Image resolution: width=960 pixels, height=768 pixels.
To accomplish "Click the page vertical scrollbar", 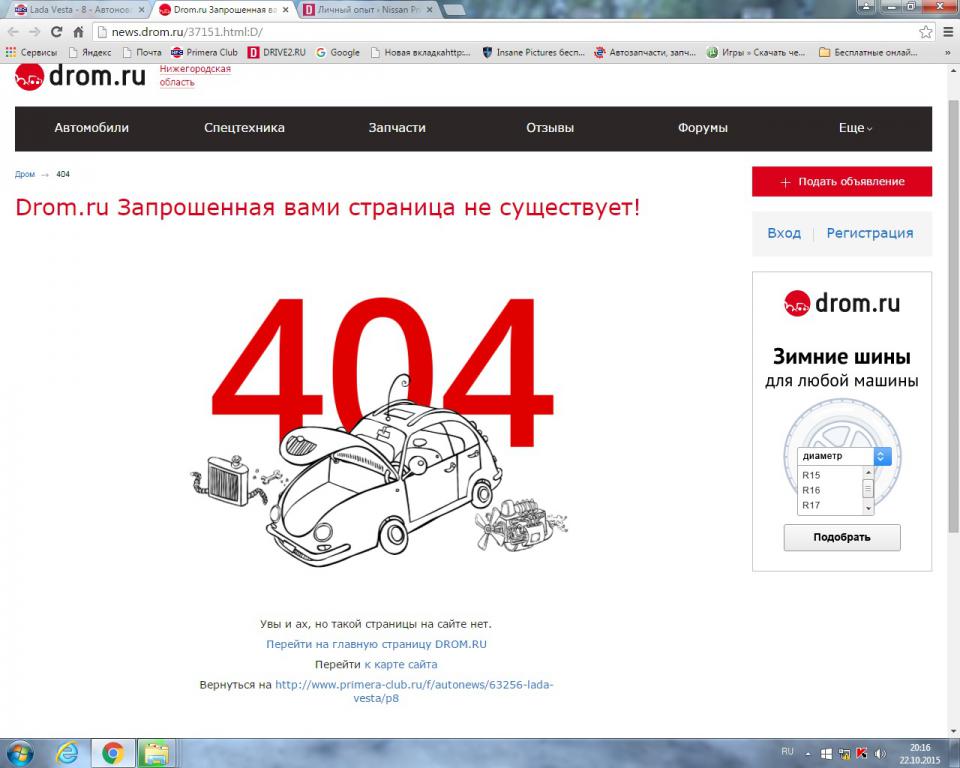I will click(953, 317).
